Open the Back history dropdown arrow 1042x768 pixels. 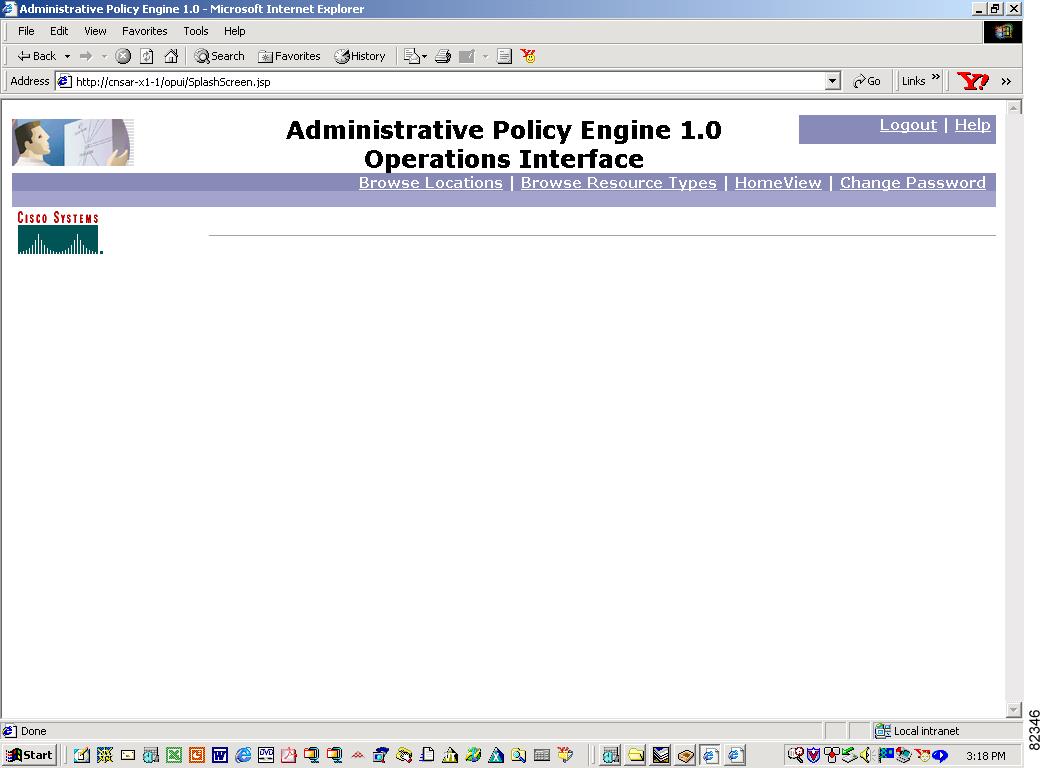click(x=67, y=56)
